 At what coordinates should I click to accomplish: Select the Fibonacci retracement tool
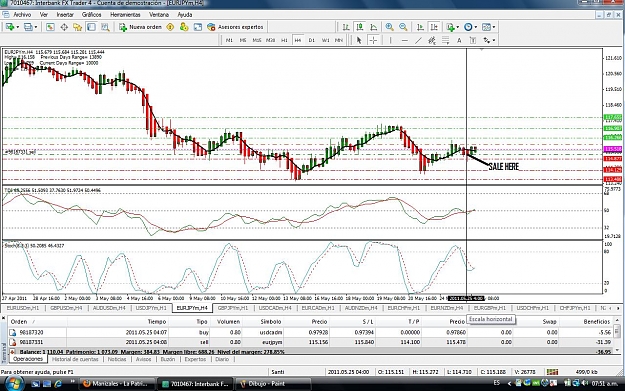(x=445, y=40)
